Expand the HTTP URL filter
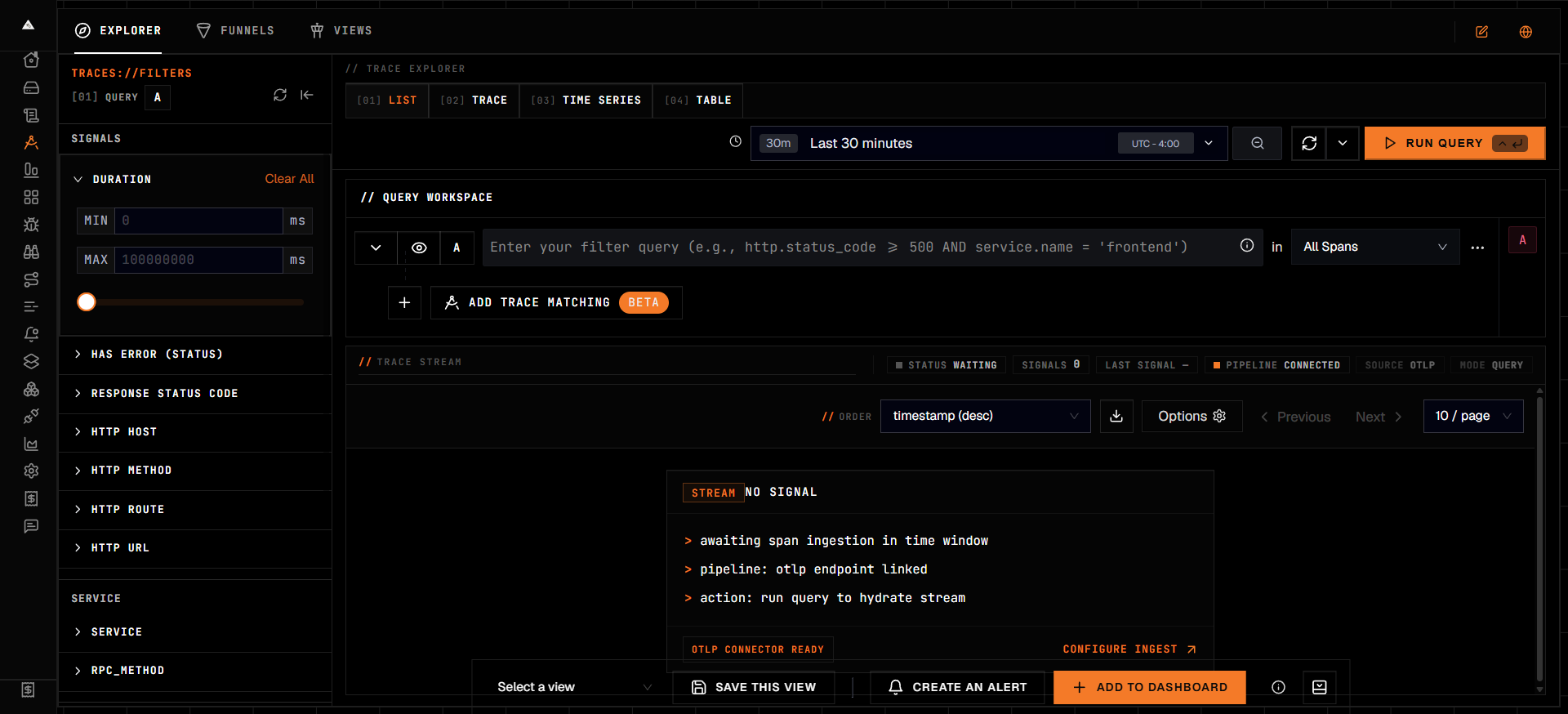This screenshot has height=714, width=1568. tap(194, 548)
